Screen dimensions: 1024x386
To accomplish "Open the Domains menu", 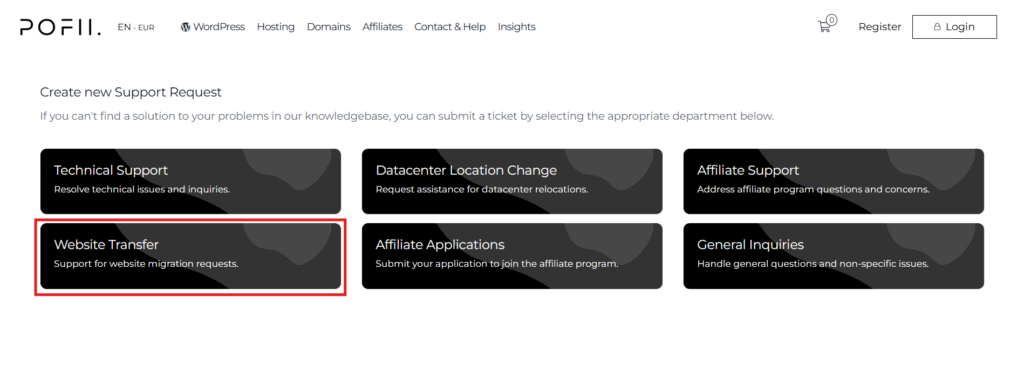I will (328, 27).
